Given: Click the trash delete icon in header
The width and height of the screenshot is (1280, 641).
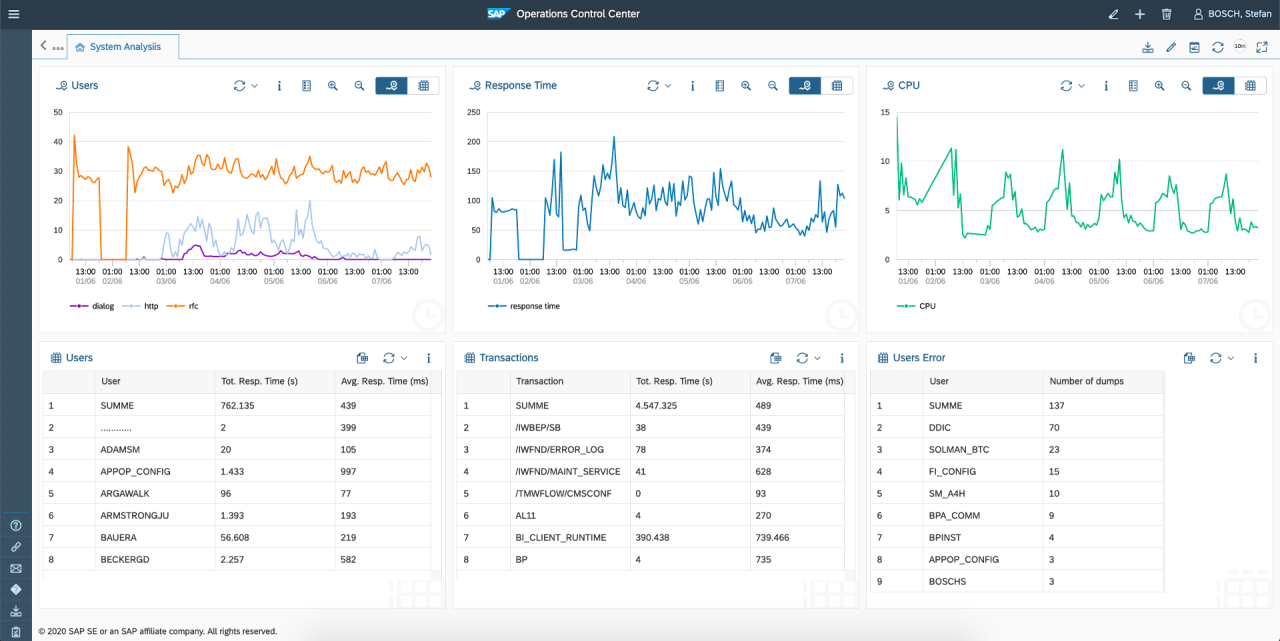Looking at the screenshot, I should pos(1166,14).
